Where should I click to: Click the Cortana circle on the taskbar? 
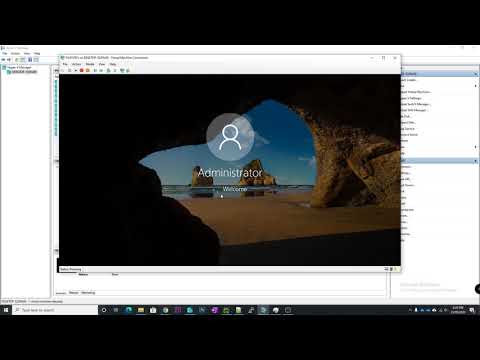click(104, 310)
